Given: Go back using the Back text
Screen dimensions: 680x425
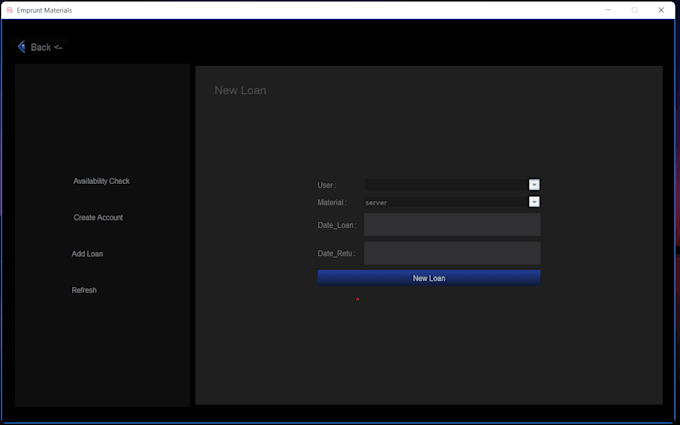Looking at the screenshot, I should pyautogui.click(x=42, y=47).
